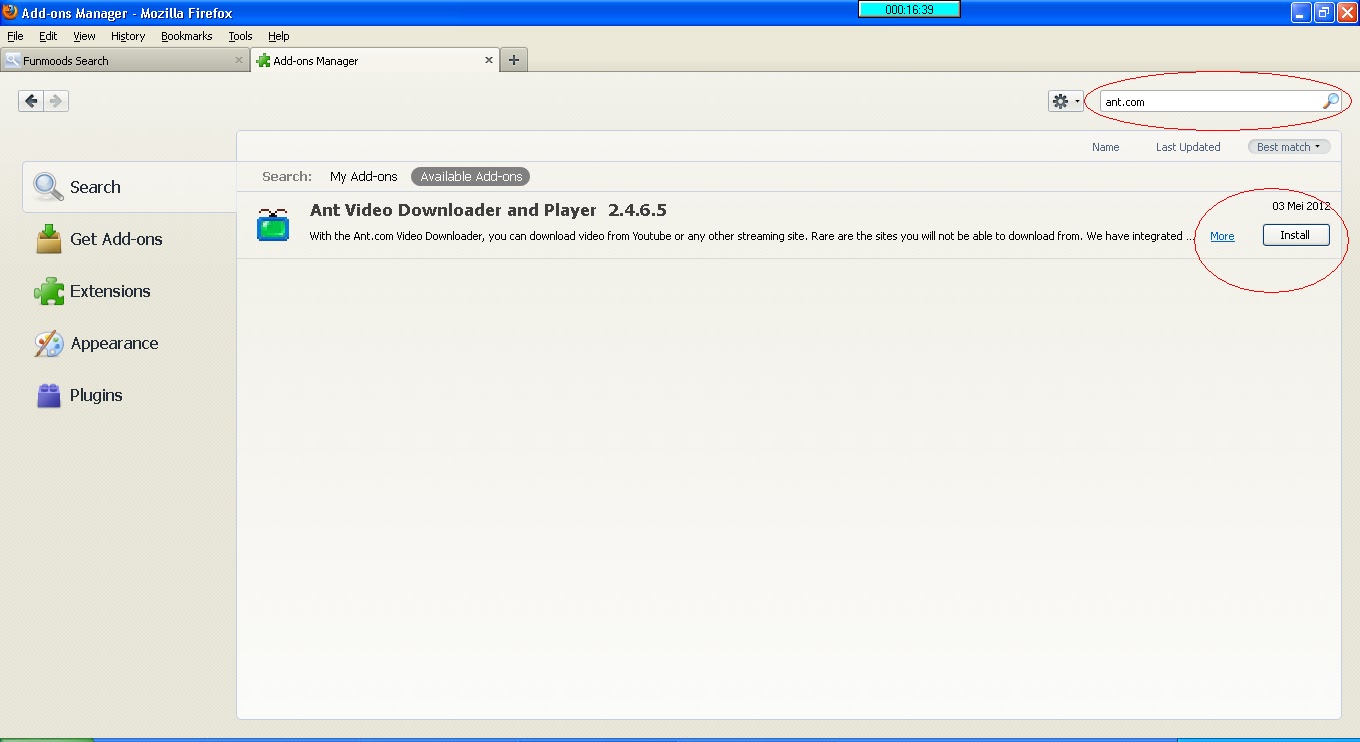Viewport: 1360px width, 742px height.
Task: Click the forward navigation arrow
Action: point(56,101)
